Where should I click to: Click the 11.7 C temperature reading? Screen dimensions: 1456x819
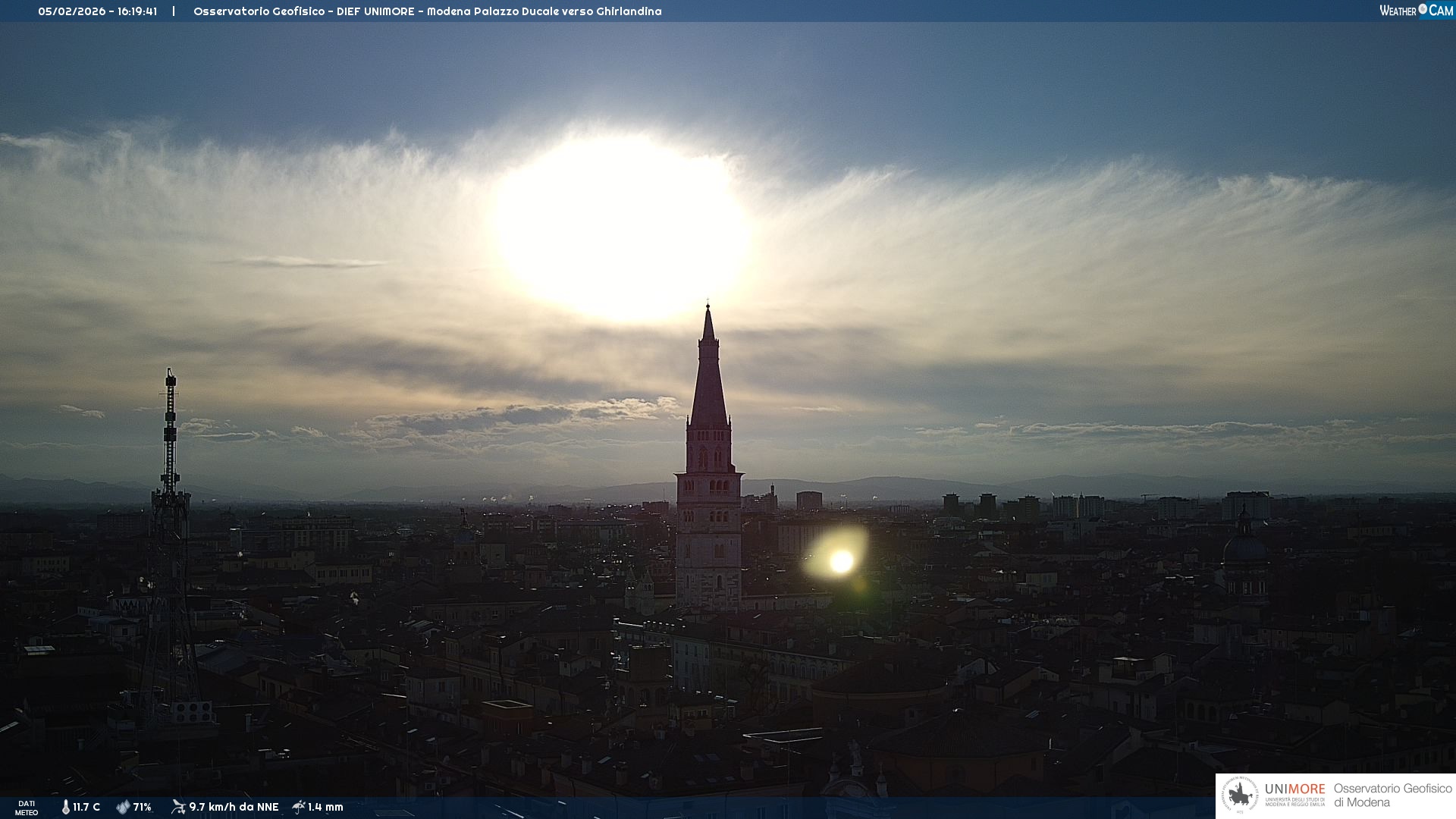pos(86,807)
